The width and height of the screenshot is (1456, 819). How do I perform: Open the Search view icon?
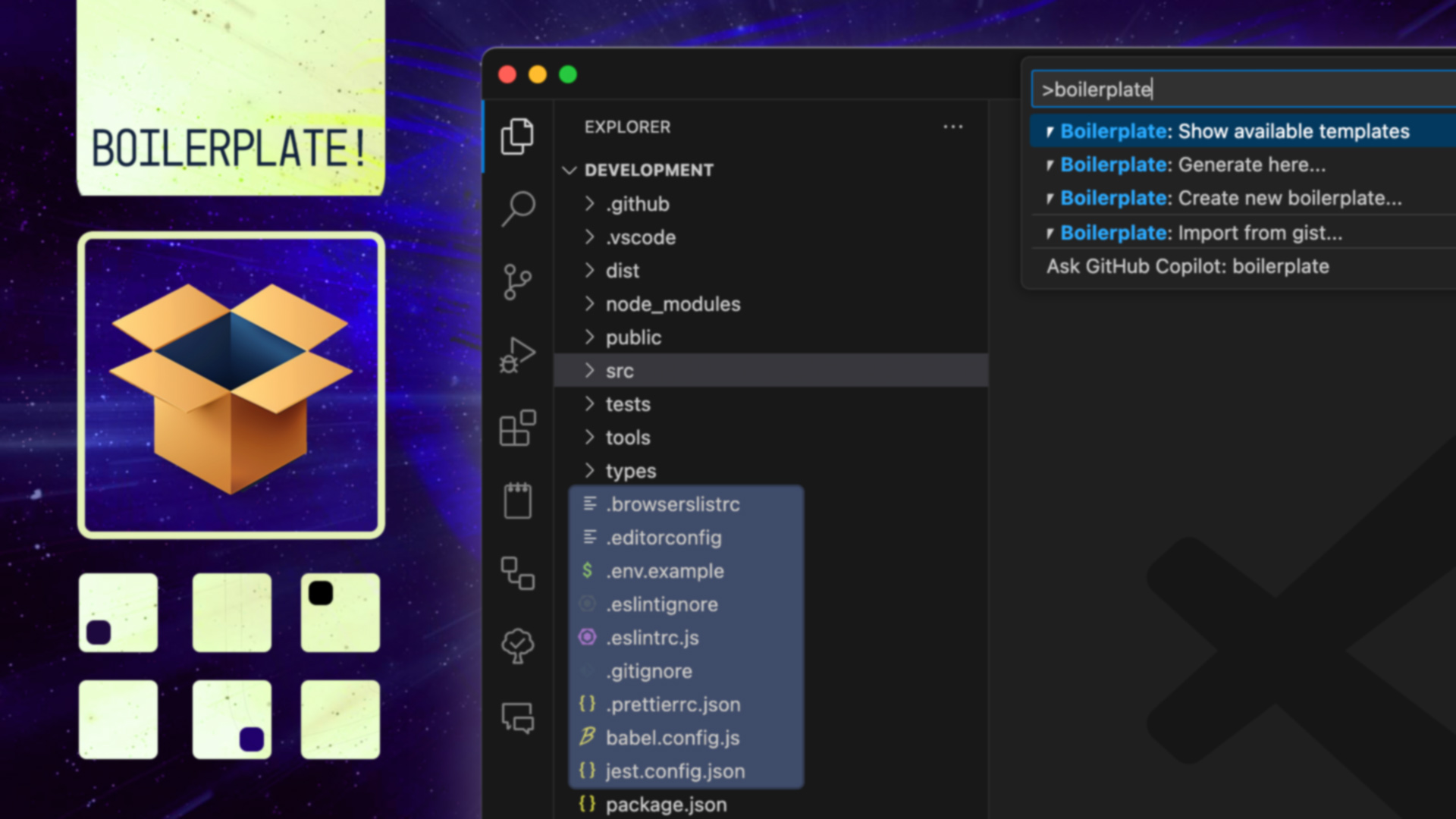point(519,207)
